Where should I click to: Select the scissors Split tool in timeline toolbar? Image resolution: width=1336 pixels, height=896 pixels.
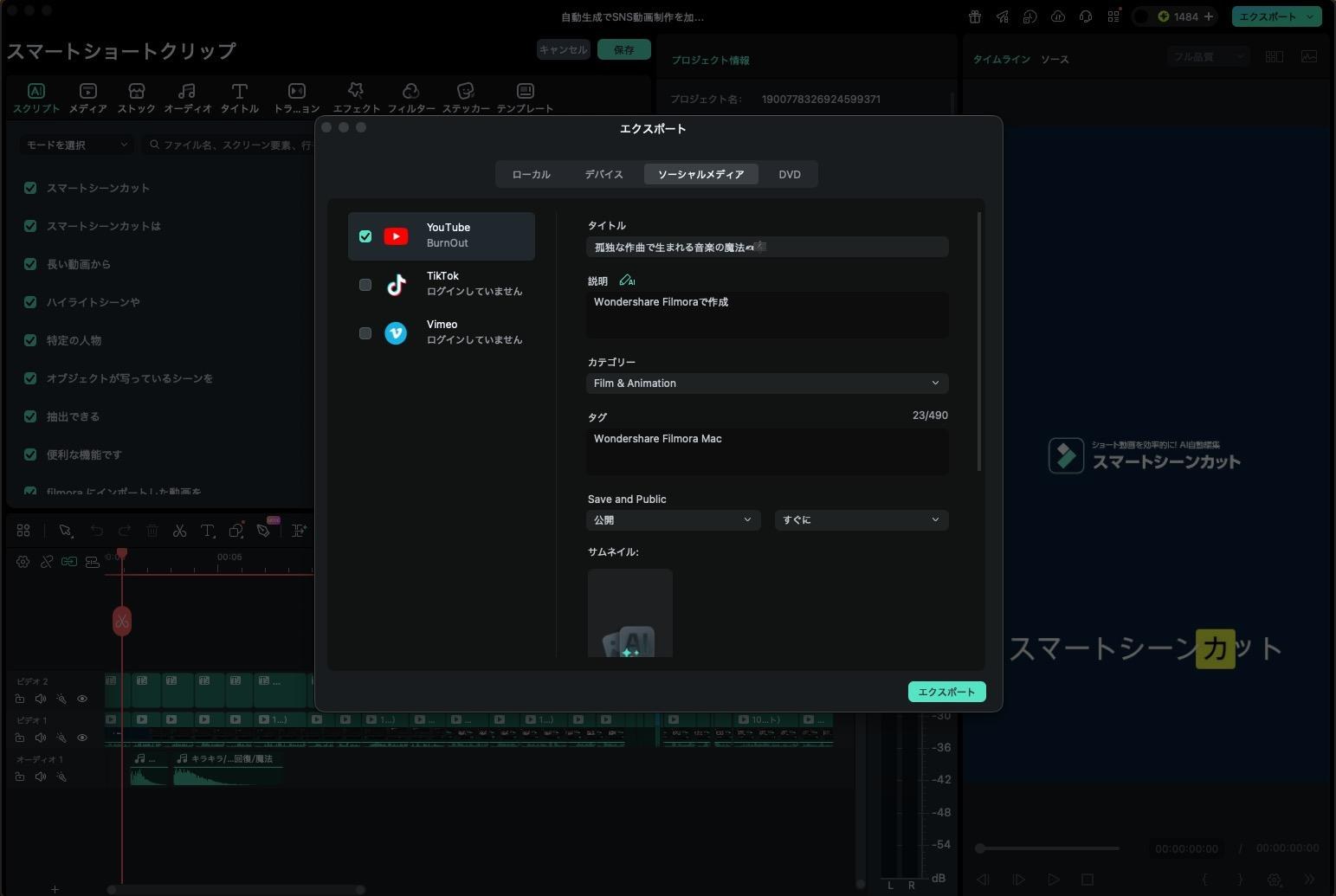pyautogui.click(x=179, y=531)
